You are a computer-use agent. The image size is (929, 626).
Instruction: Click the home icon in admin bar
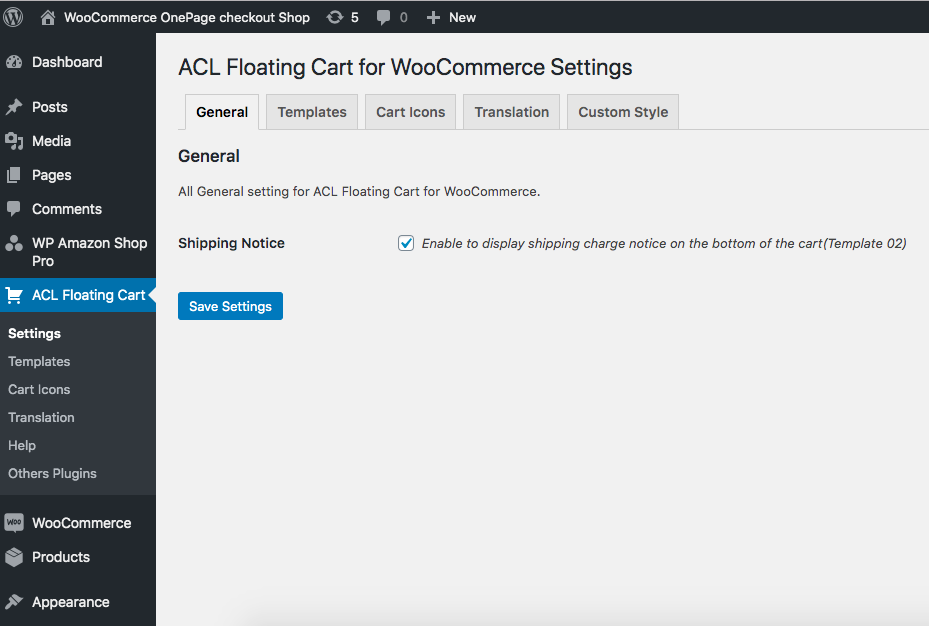(47, 18)
